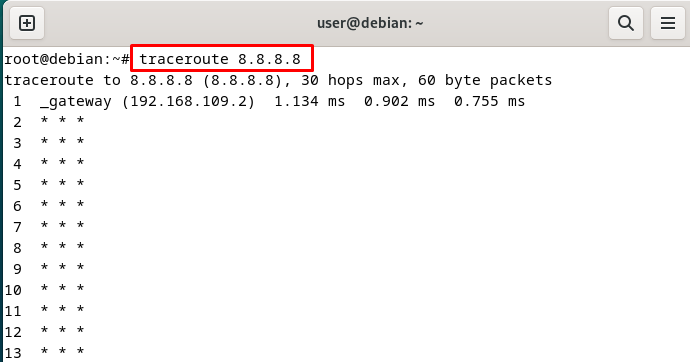Click the "60 byte packets" text

[x=485, y=80]
